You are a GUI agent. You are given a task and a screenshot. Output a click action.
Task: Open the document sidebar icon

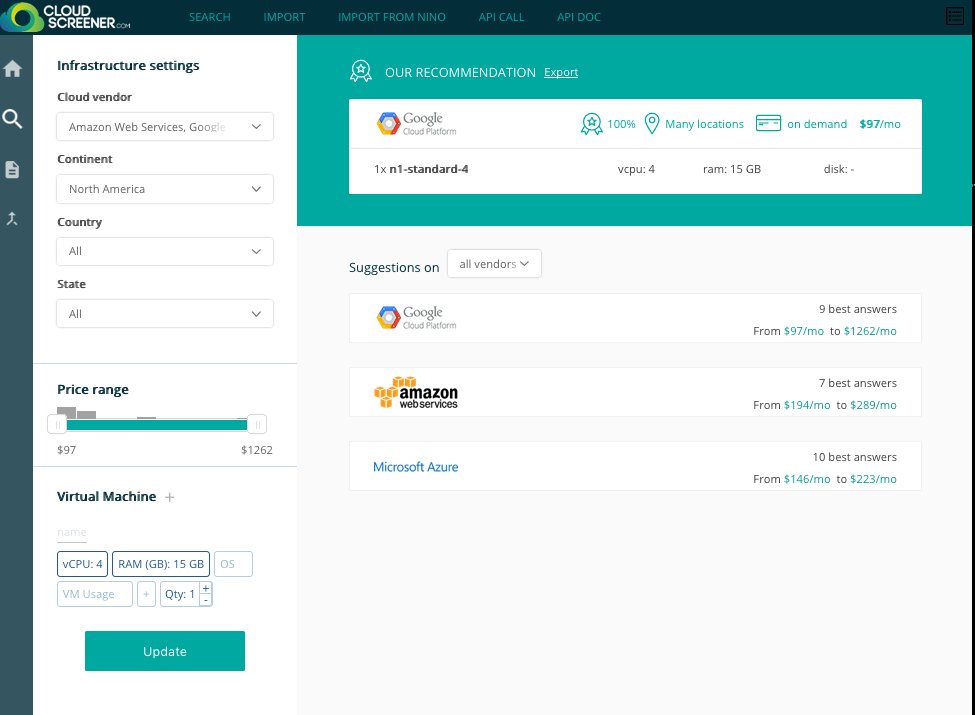12,169
